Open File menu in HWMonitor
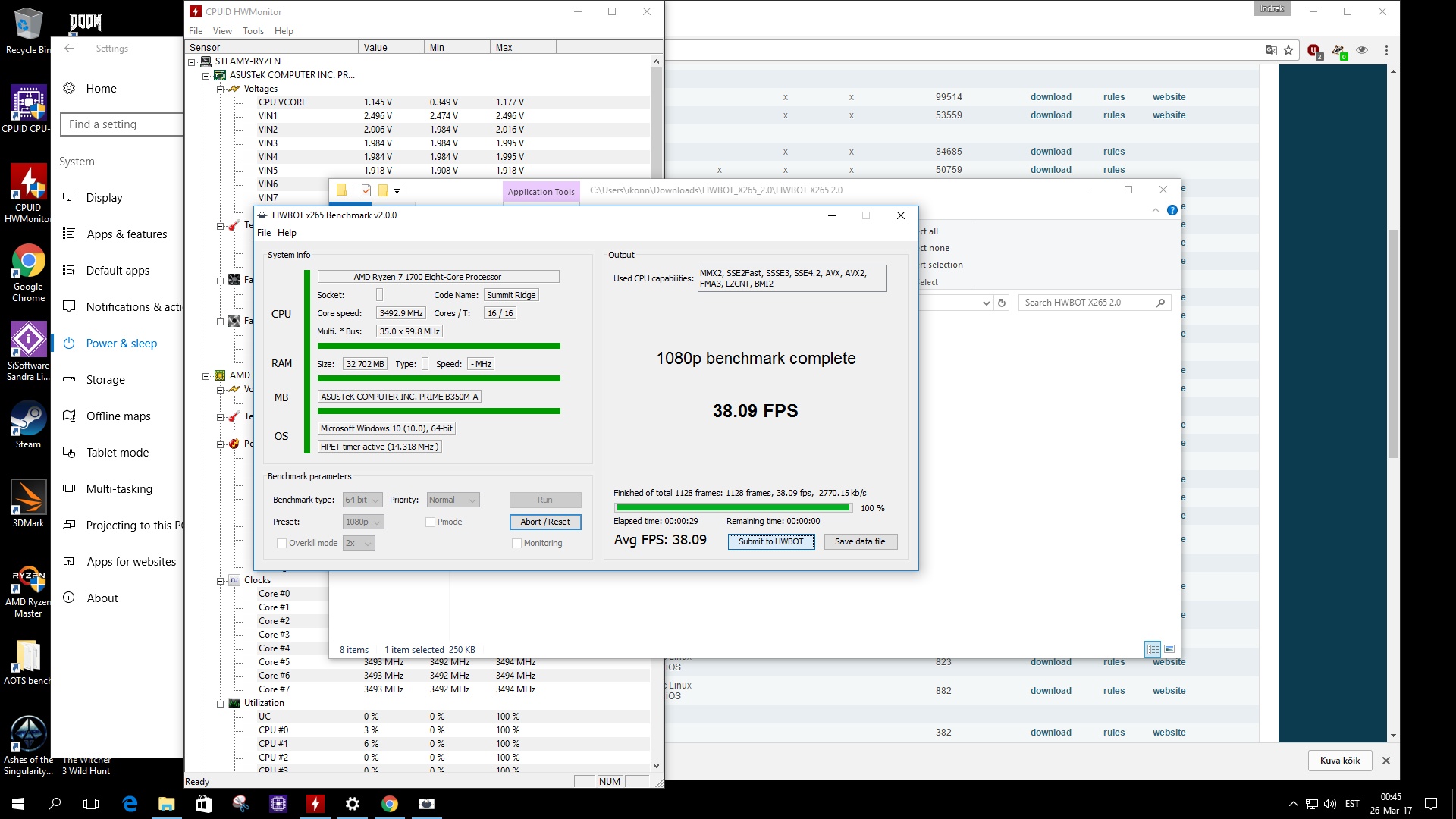This screenshot has height=819, width=1456. pos(196,31)
